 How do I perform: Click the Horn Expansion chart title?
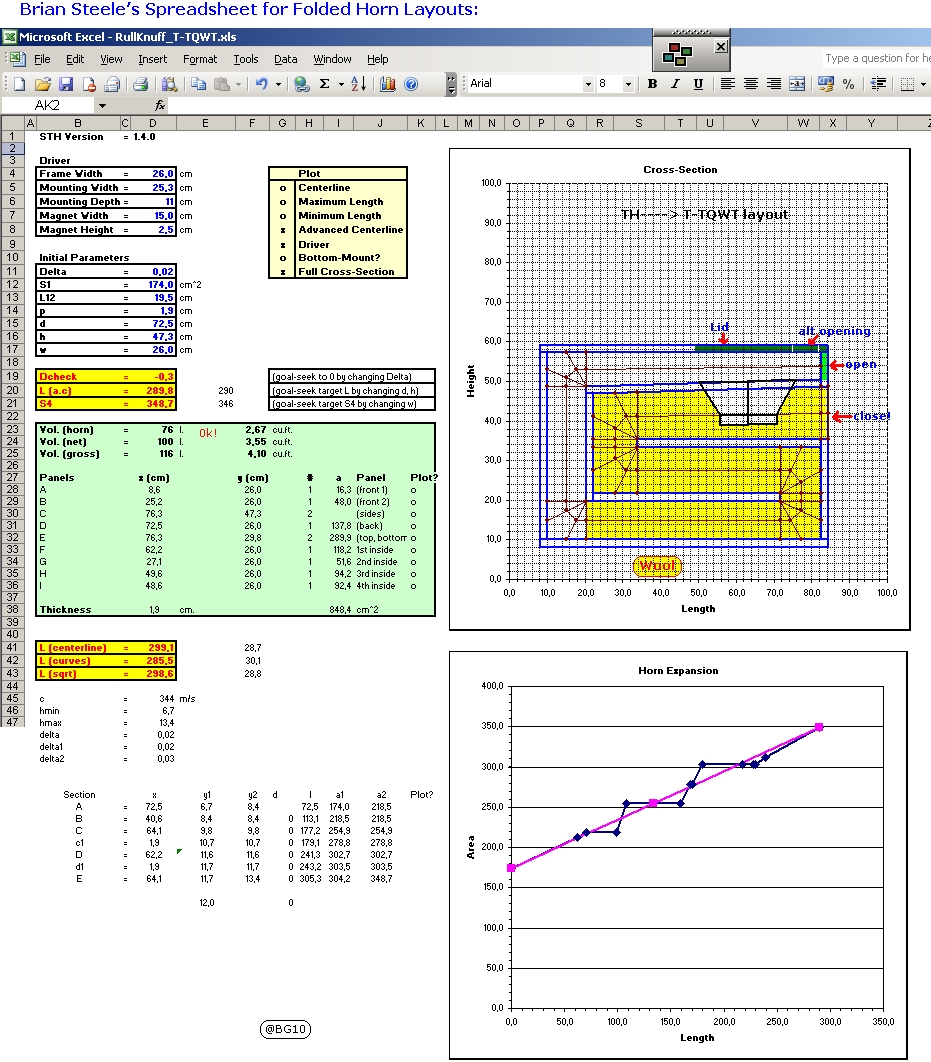pos(678,671)
